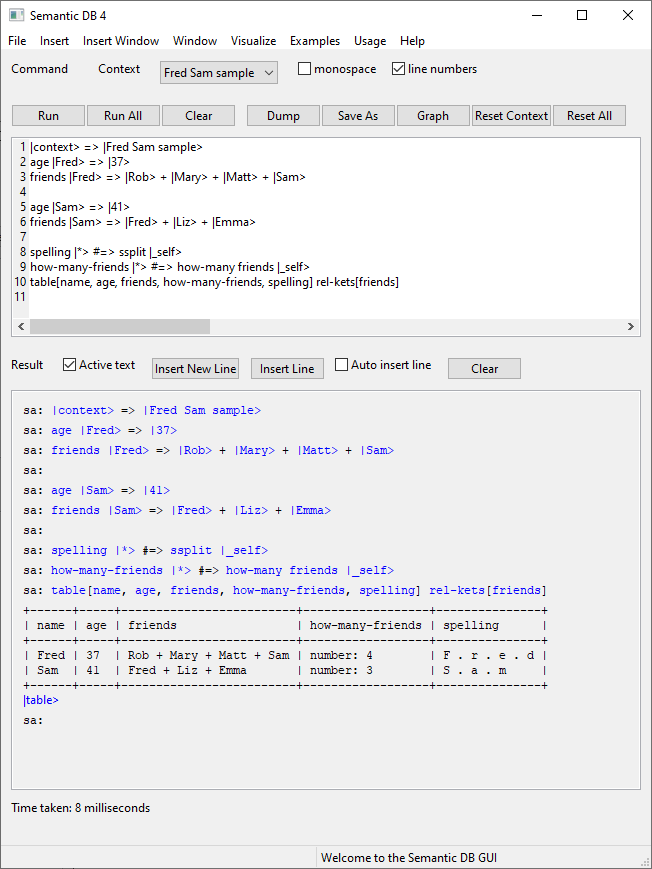Viewport: 652px width, 869px height.
Task: Open the Insert menu
Action: [54, 41]
